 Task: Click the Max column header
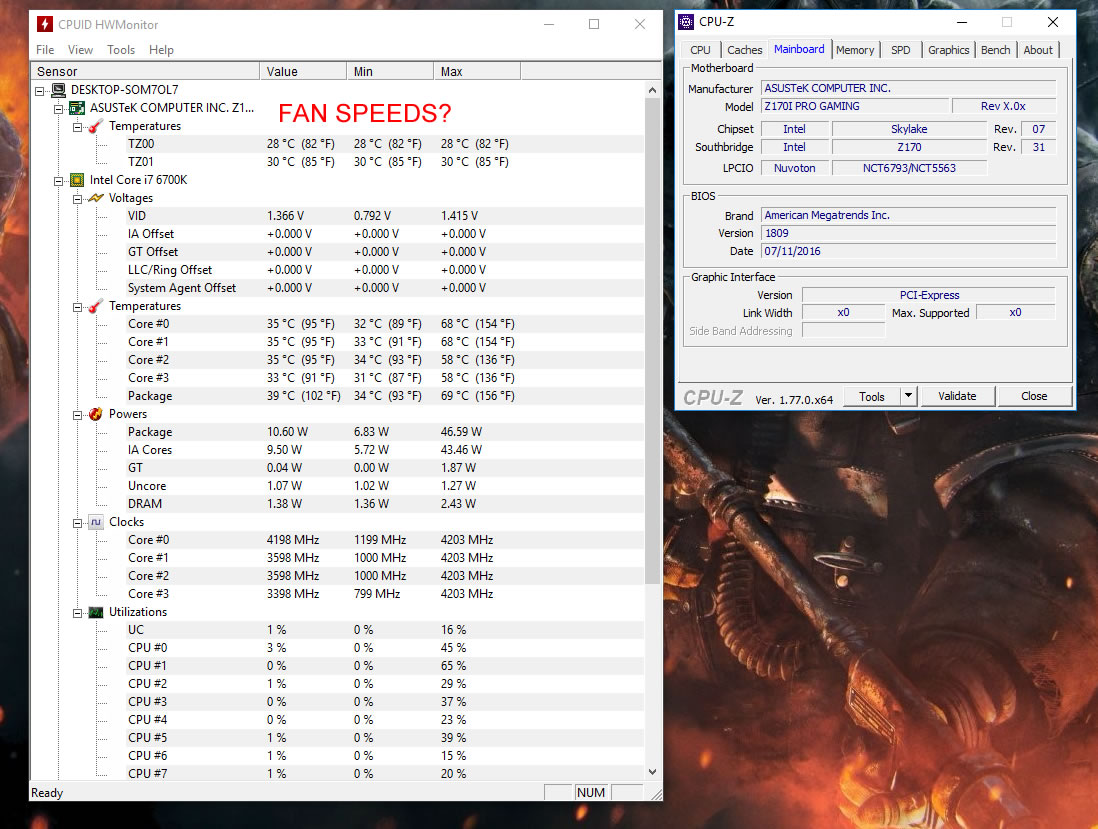click(477, 71)
